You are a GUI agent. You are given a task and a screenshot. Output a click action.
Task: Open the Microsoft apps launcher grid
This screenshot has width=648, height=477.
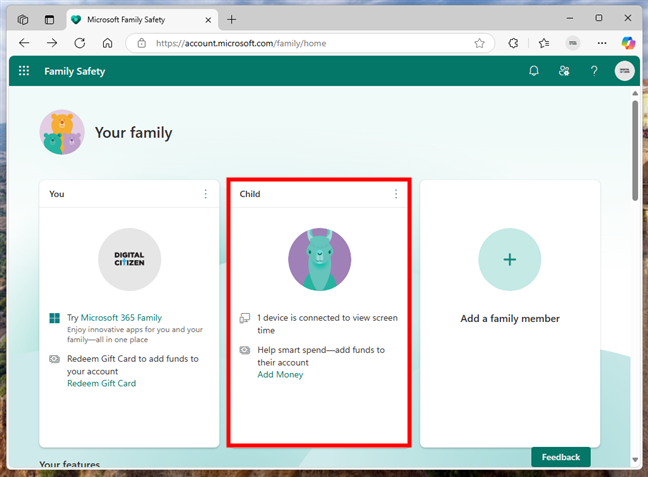click(24, 71)
